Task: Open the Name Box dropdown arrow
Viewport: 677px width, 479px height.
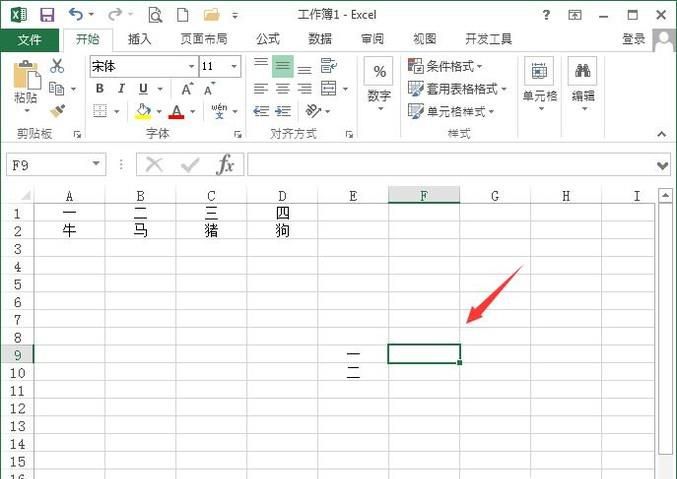Action: pyautogui.click(x=96, y=163)
